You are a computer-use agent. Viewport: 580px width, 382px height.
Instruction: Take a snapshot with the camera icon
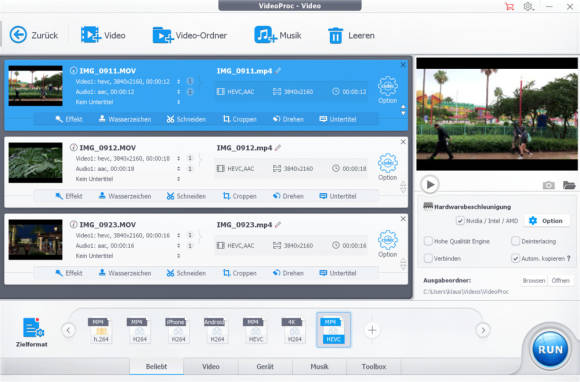coord(548,185)
